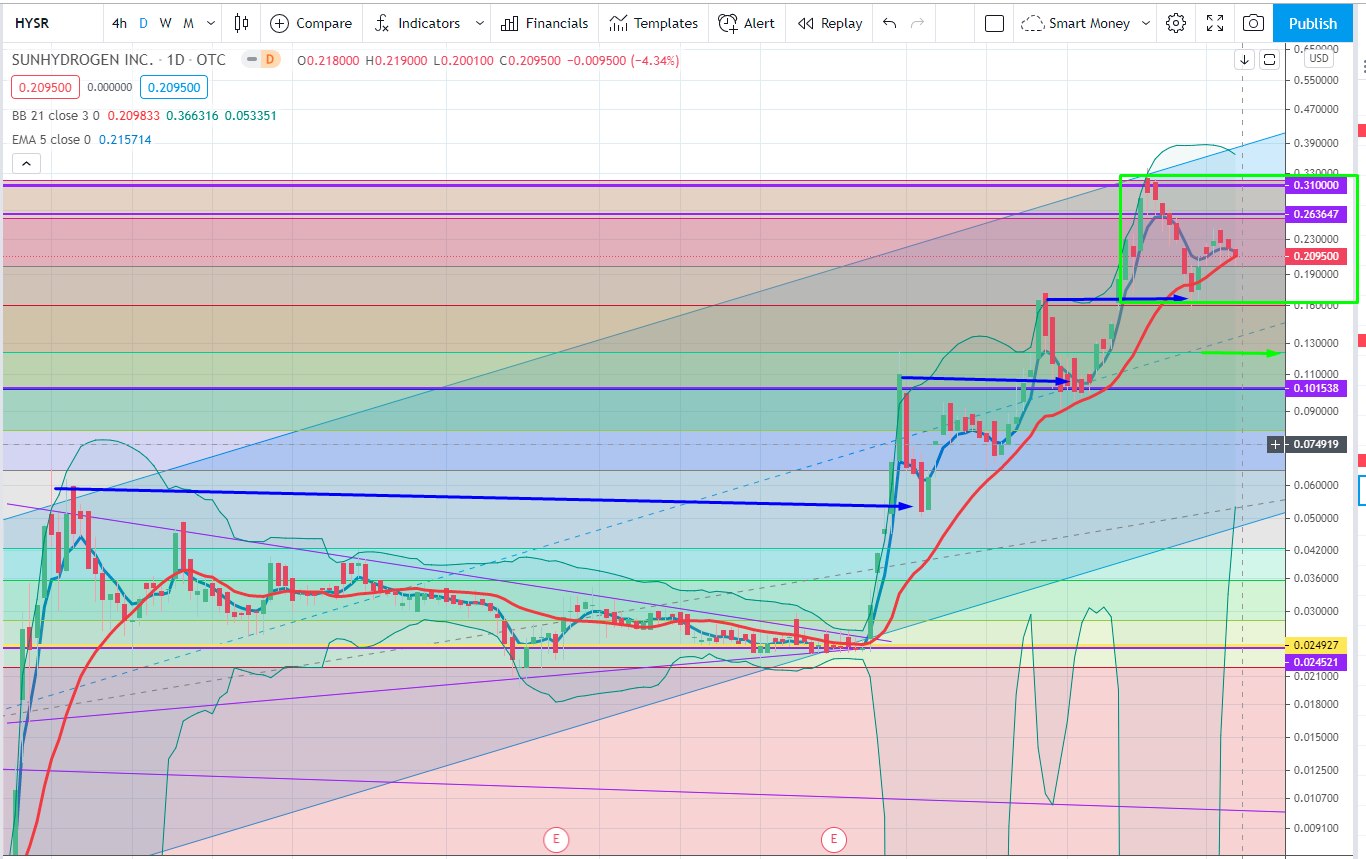The height and width of the screenshot is (859, 1366).
Task: Enter fullscreen chart mode
Action: coord(1215,23)
